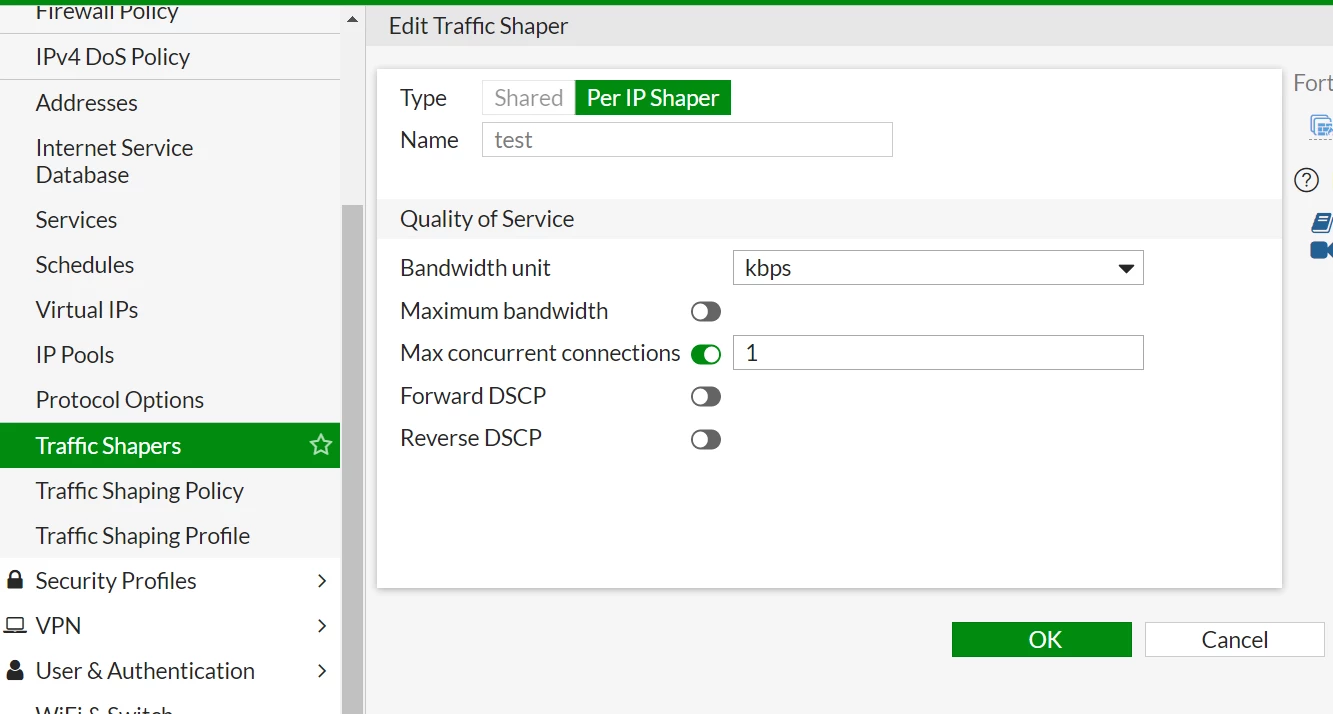Click the User & Authentication person icon

15,670
